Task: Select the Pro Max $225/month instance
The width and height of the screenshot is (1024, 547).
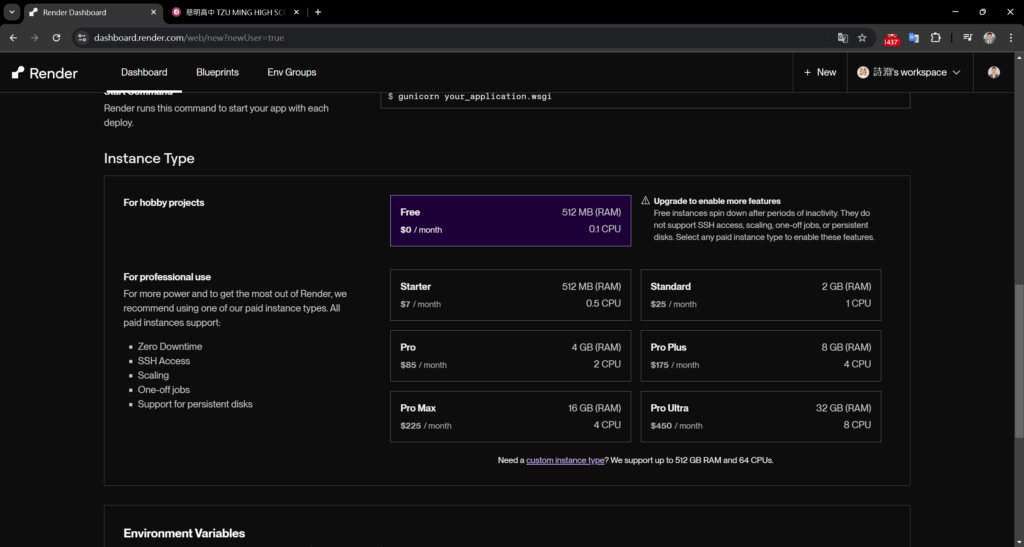Action: pyautogui.click(x=511, y=416)
